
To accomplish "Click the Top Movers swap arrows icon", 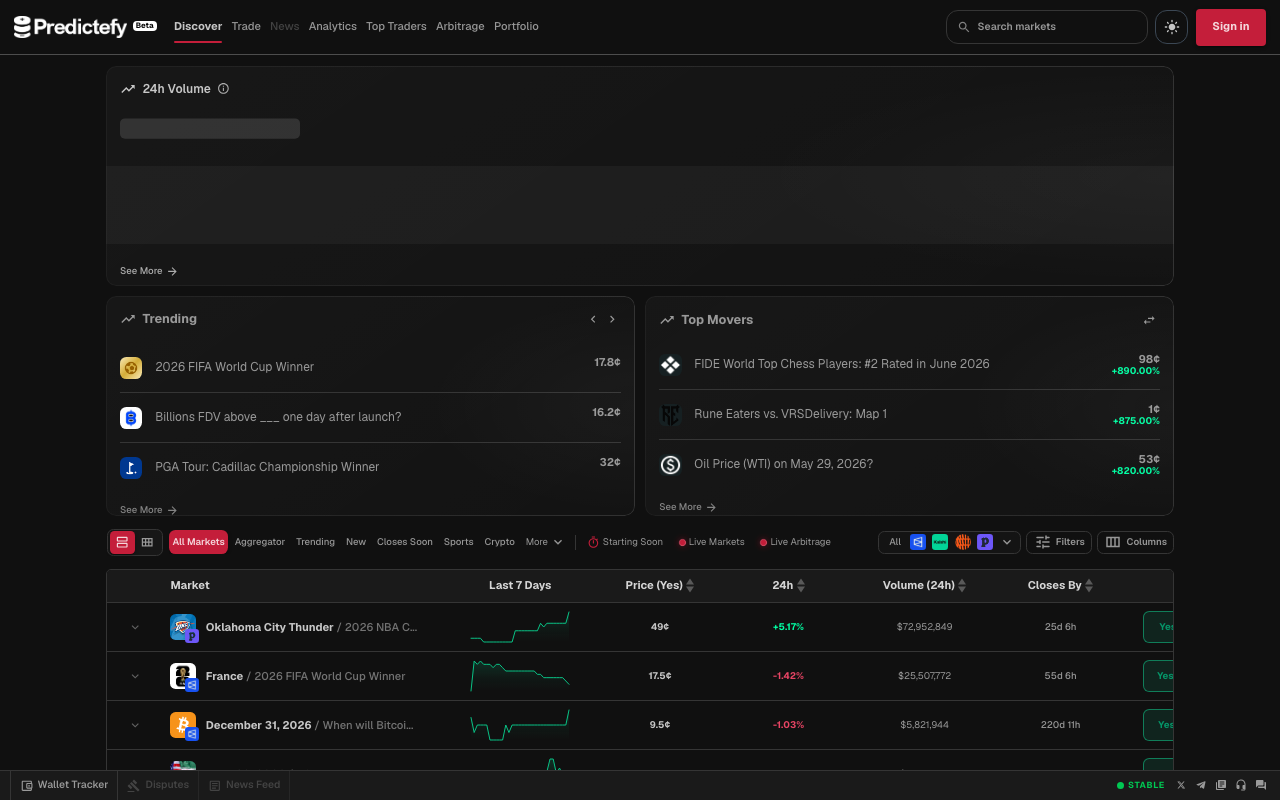I will (1149, 320).
